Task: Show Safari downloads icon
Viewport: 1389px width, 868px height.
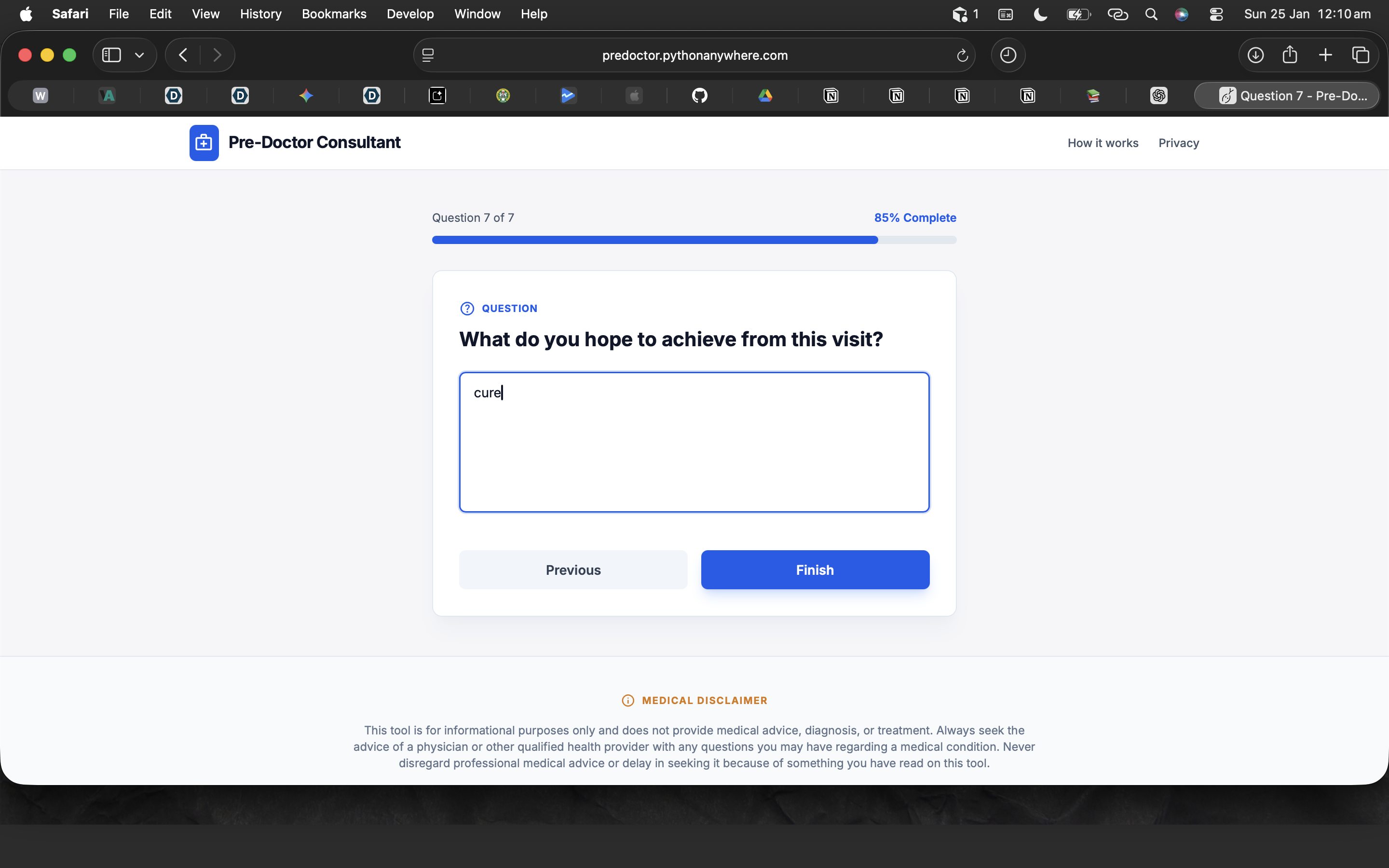Action: click(1255, 55)
